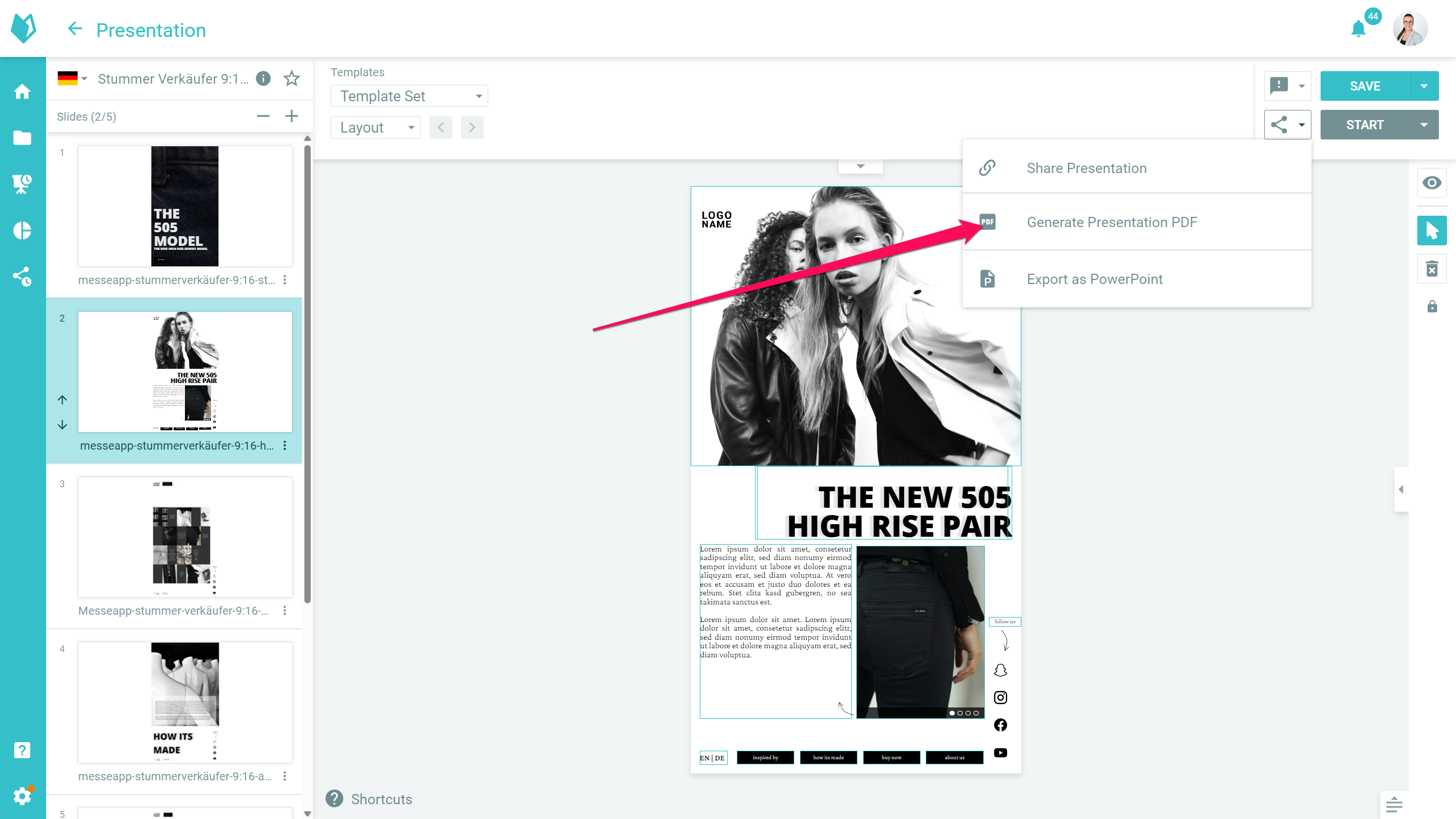Click the Instagram icon on the slide
Viewport: 1456px width, 819px height.
click(1000, 697)
